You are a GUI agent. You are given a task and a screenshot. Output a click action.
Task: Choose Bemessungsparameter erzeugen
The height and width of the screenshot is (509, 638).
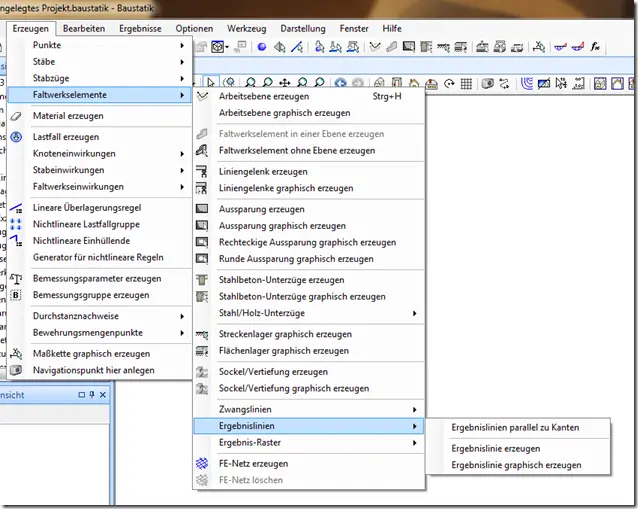[x=100, y=279]
